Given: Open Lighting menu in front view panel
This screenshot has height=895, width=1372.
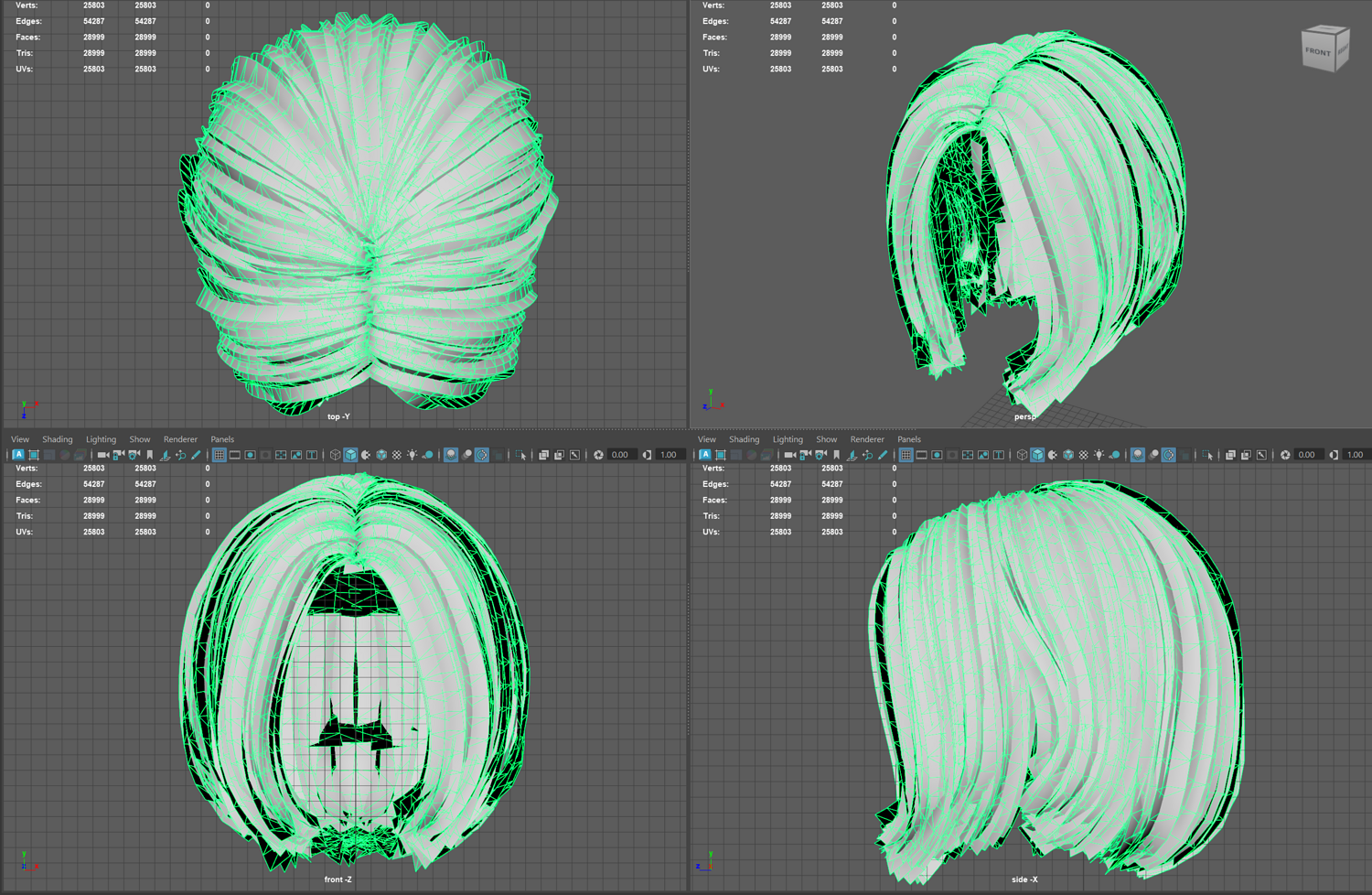Looking at the screenshot, I should (x=102, y=439).
